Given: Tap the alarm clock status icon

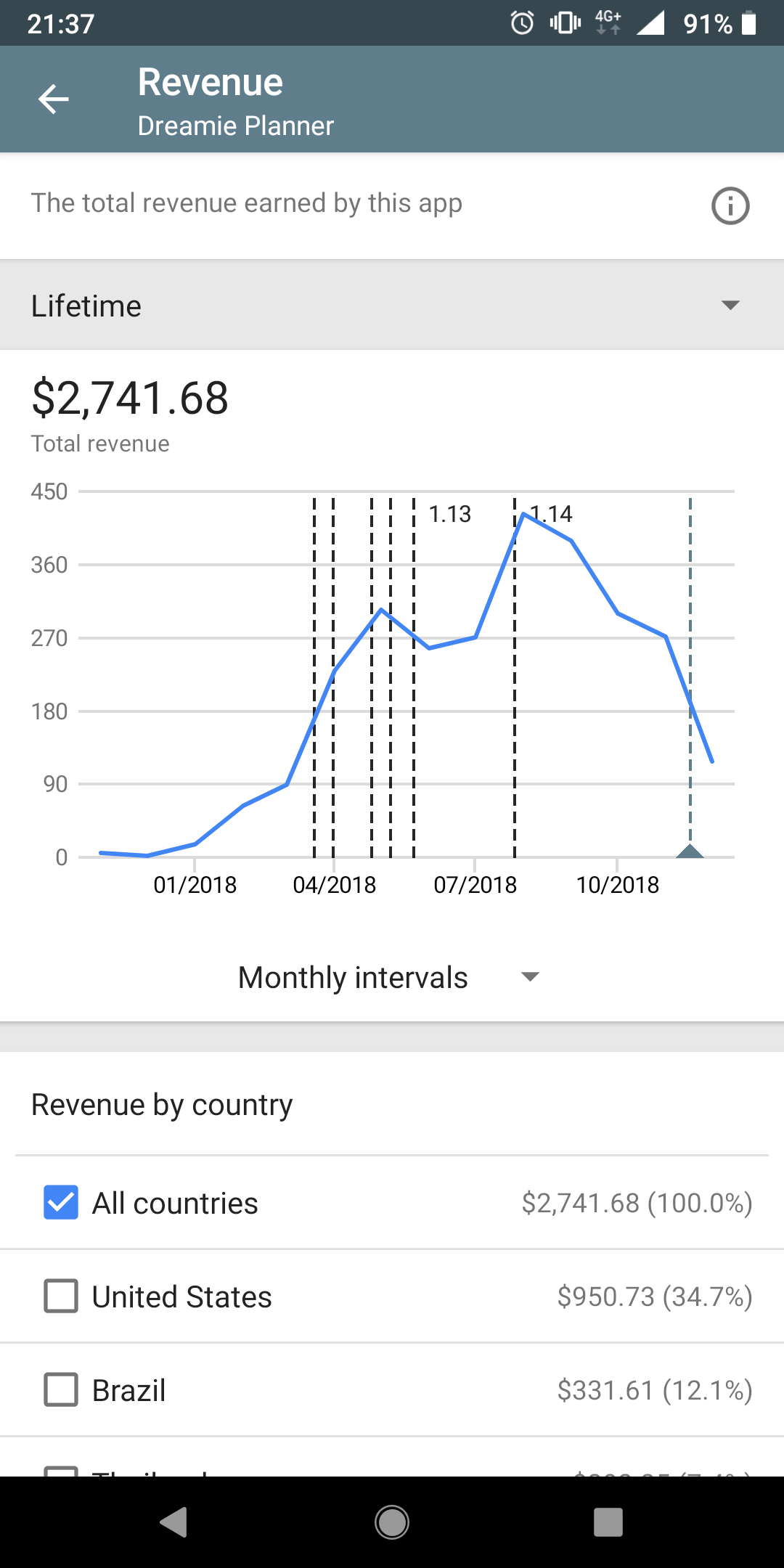Looking at the screenshot, I should [522, 23].
